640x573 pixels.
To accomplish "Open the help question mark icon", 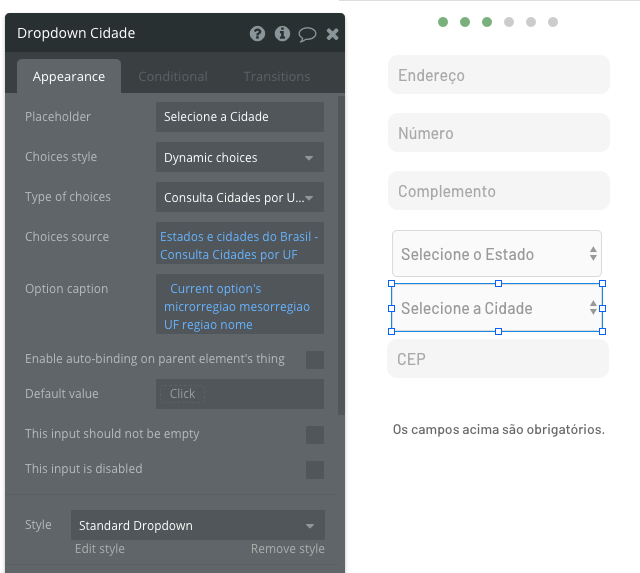I will tap(257, 33).
